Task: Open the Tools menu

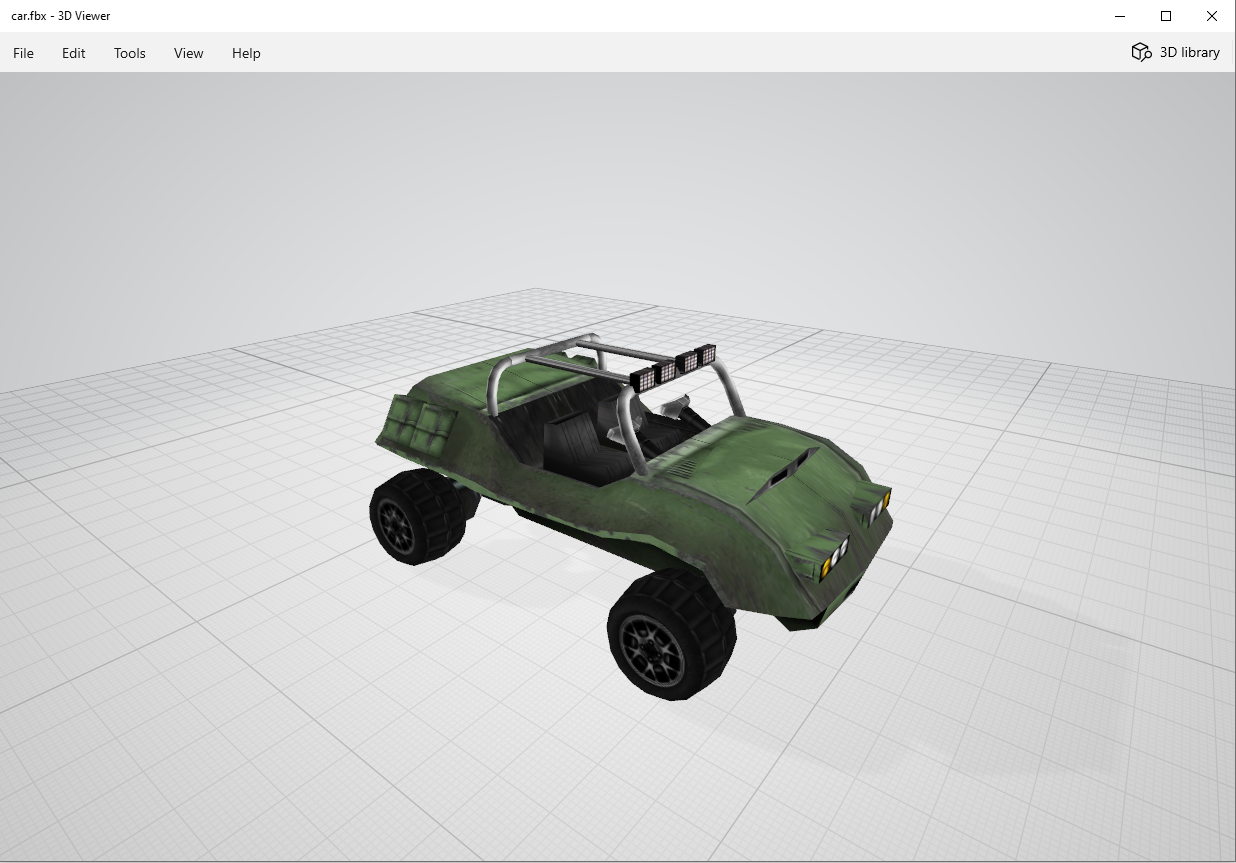Action: [129, 53]
